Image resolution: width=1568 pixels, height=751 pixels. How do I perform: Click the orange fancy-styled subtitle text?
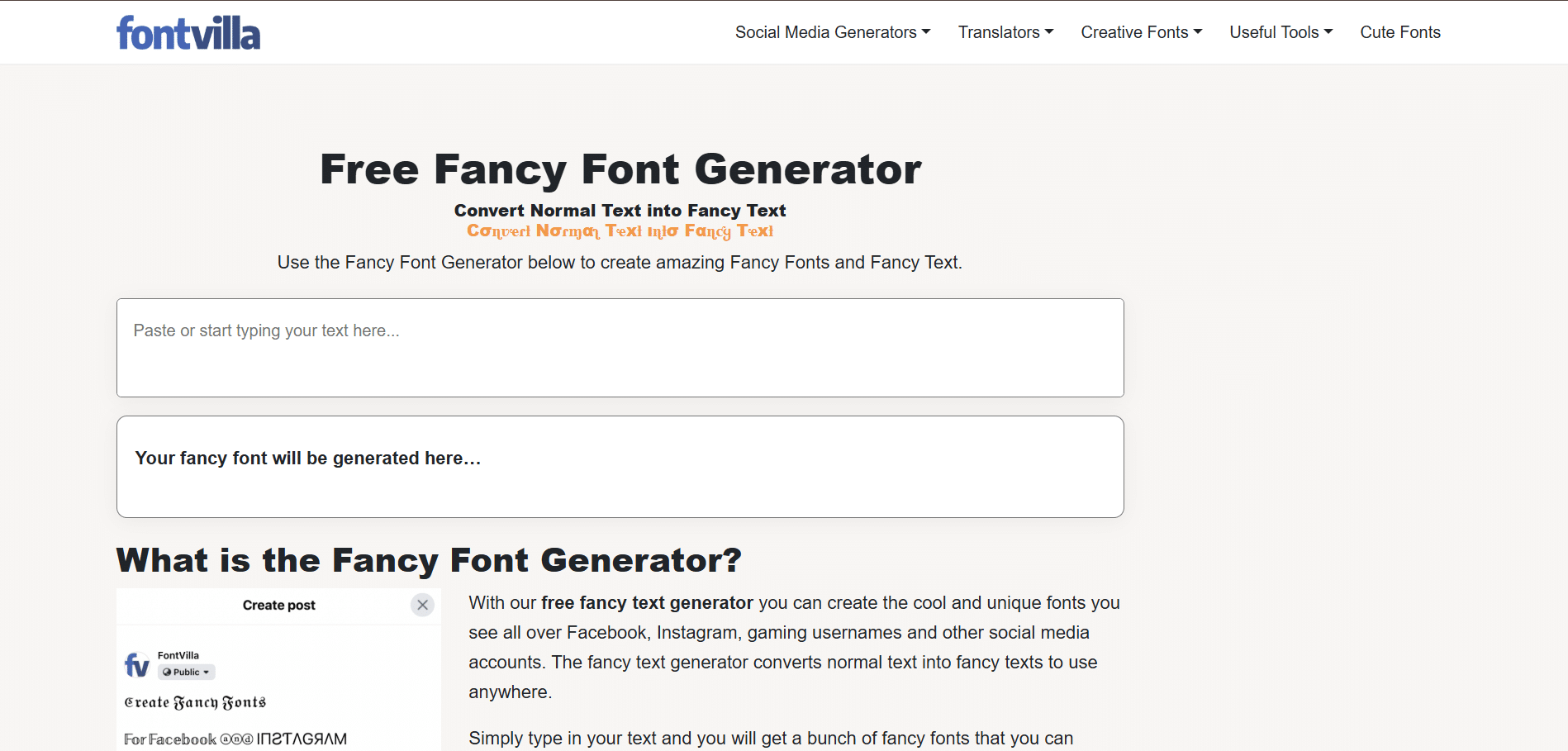pyautogui.click(x=620, y=231)
